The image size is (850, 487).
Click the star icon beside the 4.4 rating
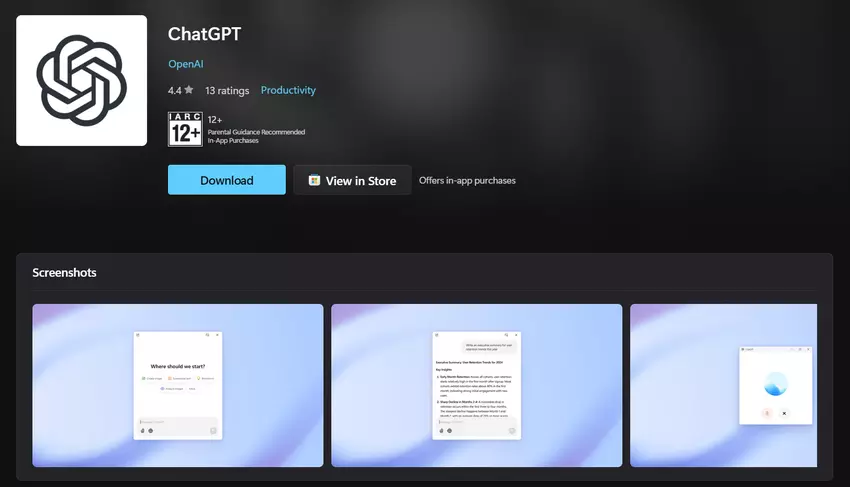(191, 91)
